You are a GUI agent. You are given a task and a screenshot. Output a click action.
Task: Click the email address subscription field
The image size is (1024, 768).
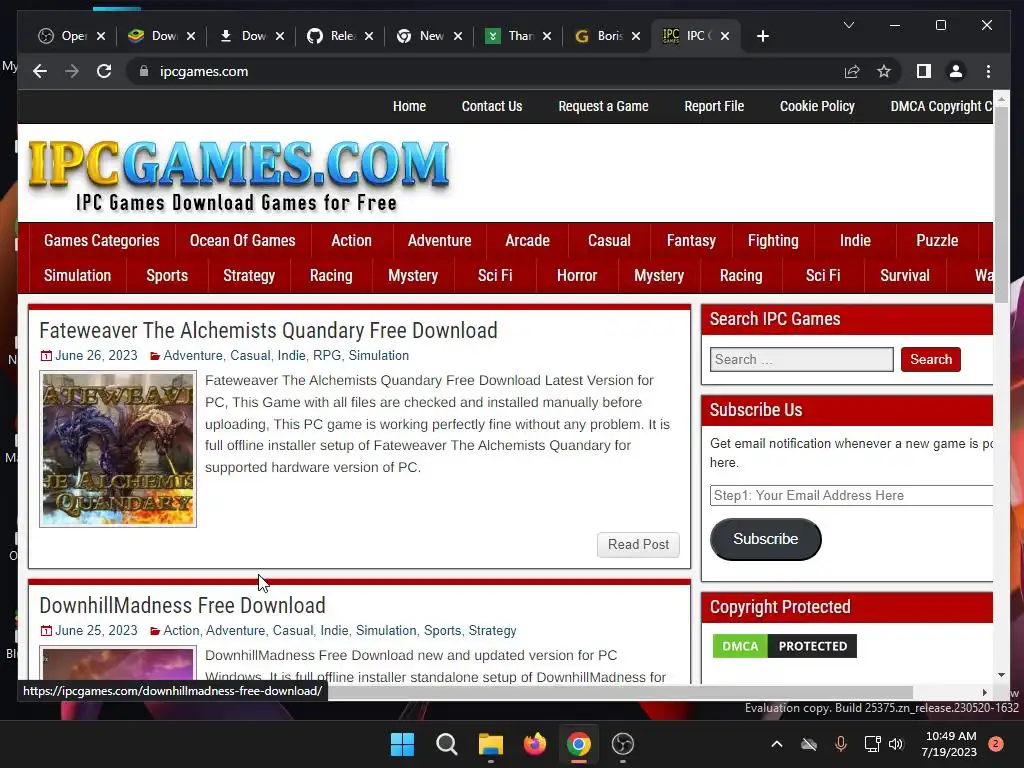pos(852,495)
